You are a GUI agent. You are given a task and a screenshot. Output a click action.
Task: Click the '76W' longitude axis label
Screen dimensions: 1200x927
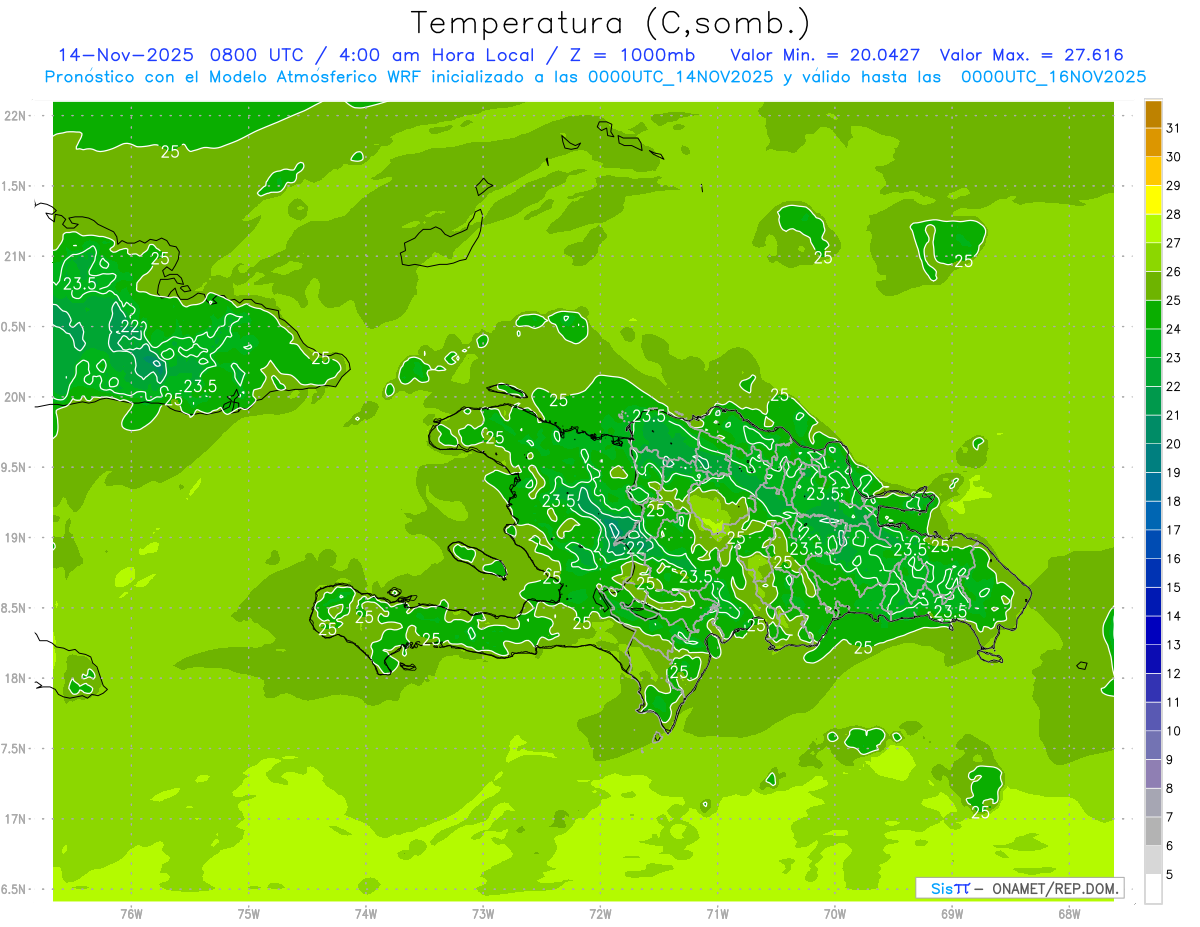tap(131, 914)
